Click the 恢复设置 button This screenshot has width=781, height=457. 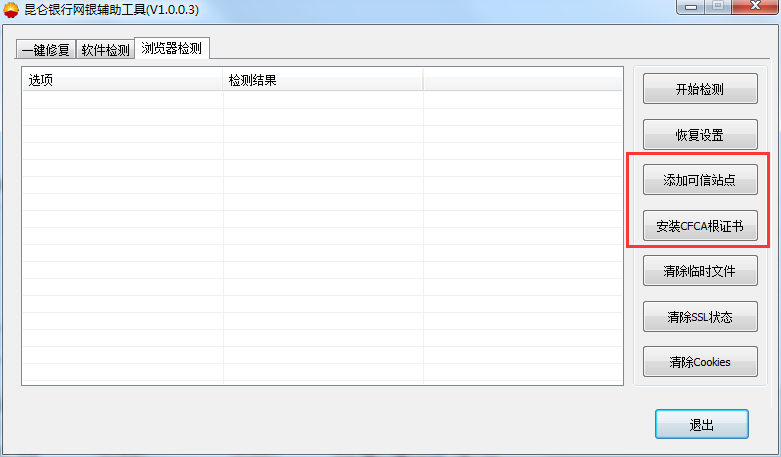tap(700, 134)
